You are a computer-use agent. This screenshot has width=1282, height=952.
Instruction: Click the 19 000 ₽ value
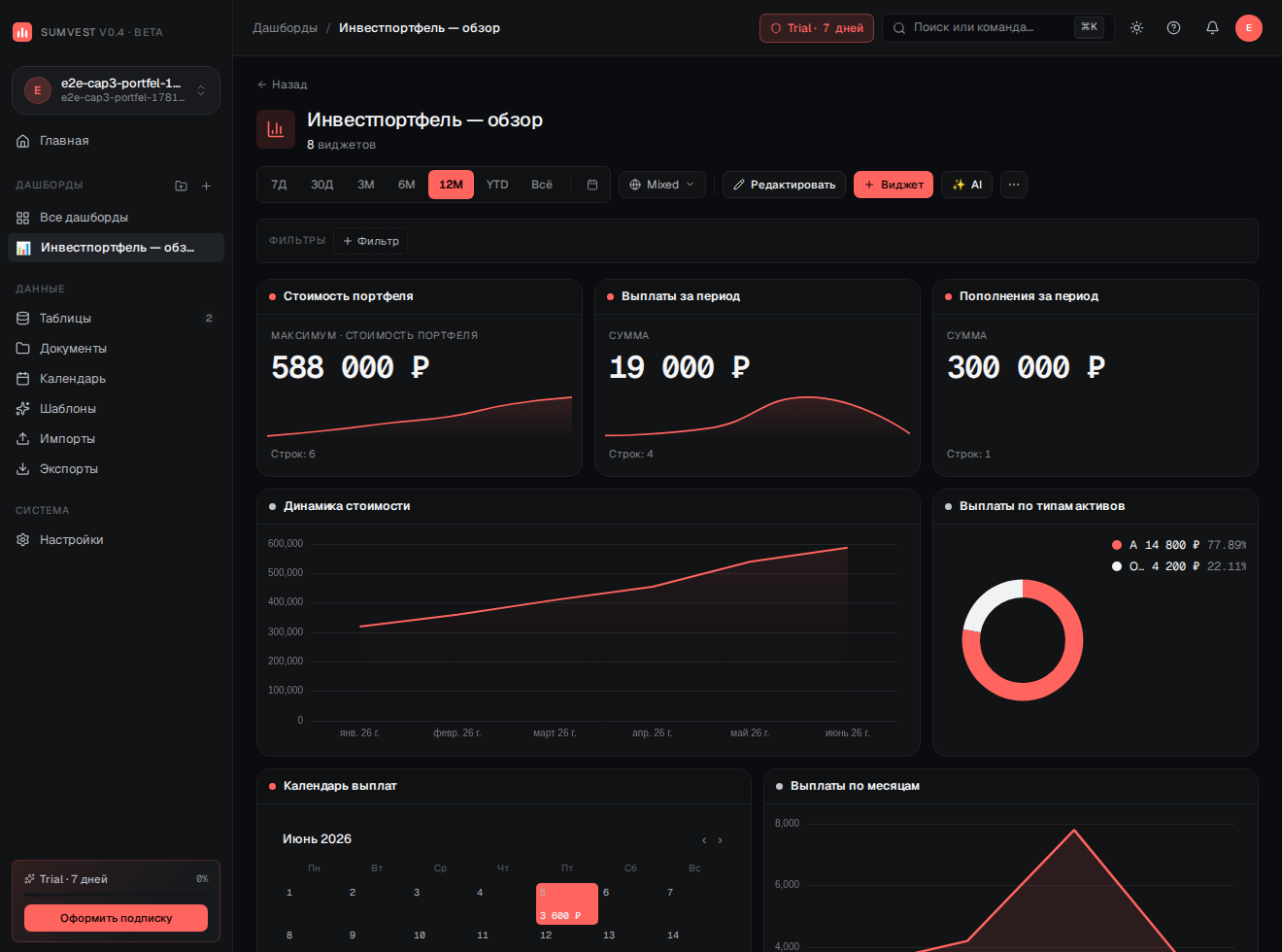click(x=679, y=367)
